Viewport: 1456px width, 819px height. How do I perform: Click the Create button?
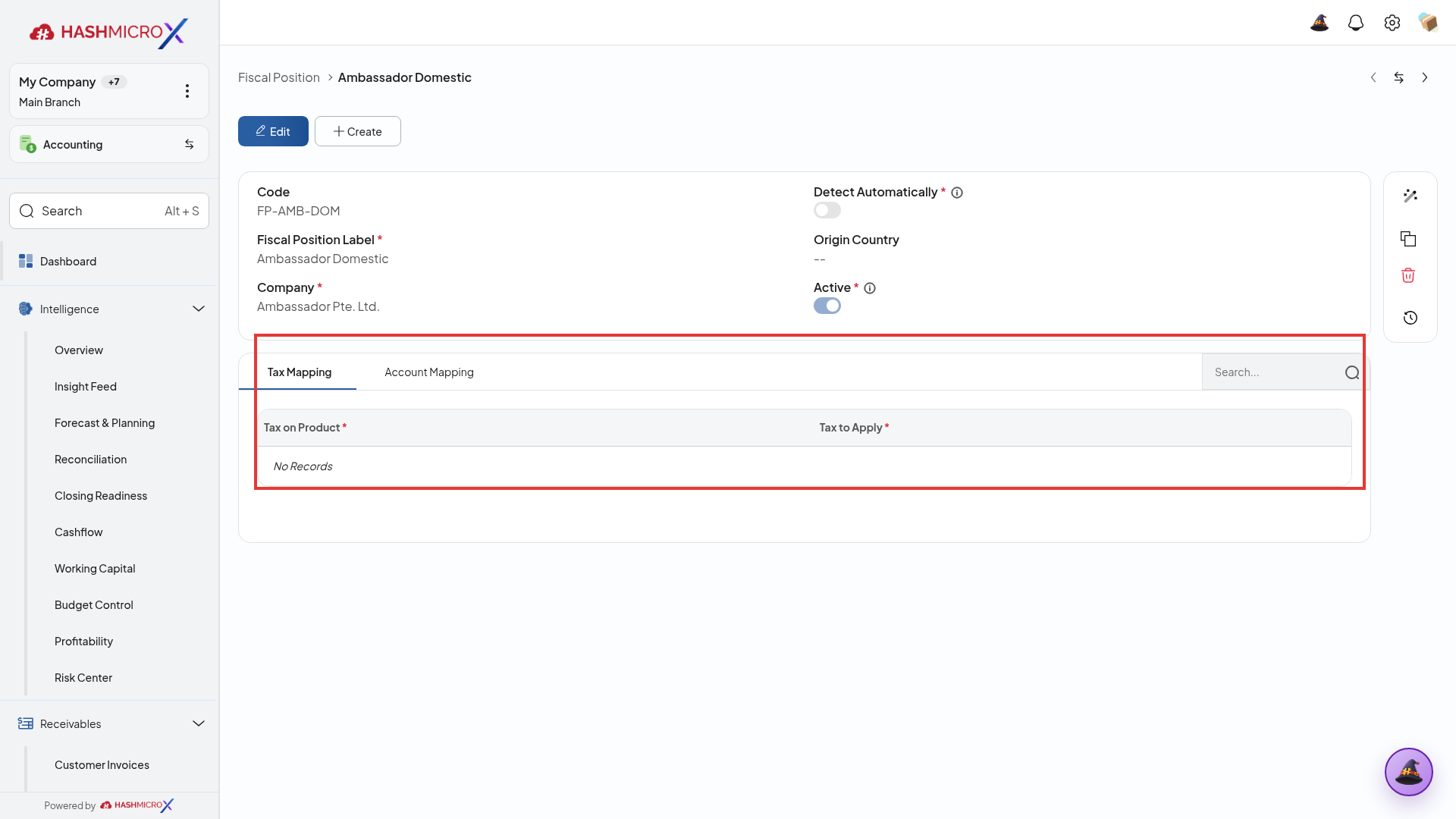click(358, 131)
